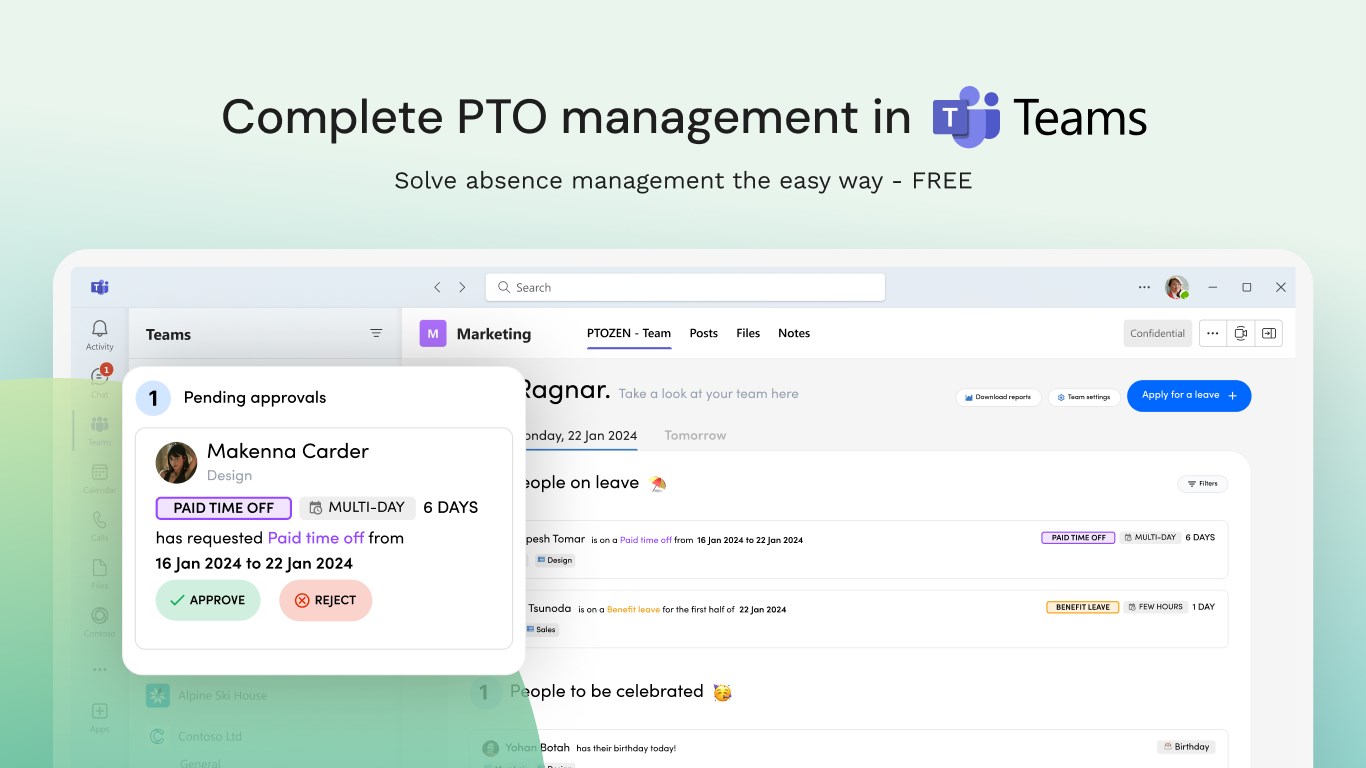1366x768 pixels.
Task: Switch to the Posts tab
Action: pos(704,333)
